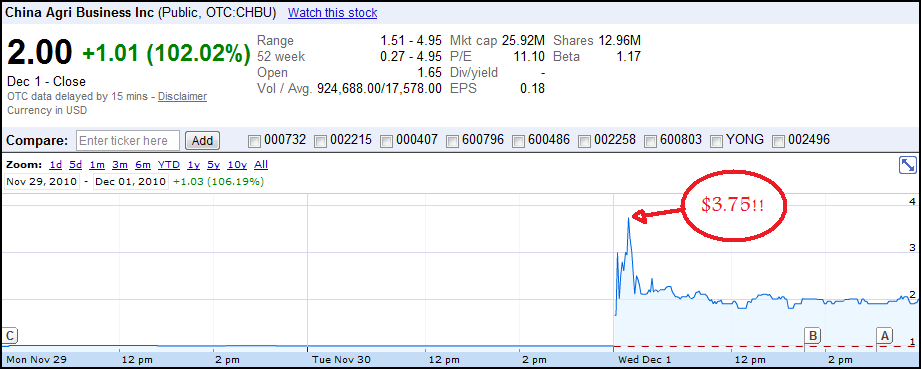Open news marker B on chart
This screenshot has width=921, height=369.
(812, 336)
